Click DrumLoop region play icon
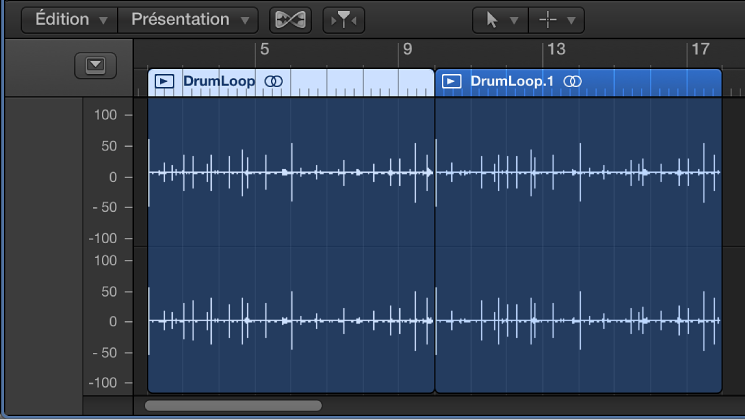This screenshot has height=420, width=746. [x=164, y=81]
